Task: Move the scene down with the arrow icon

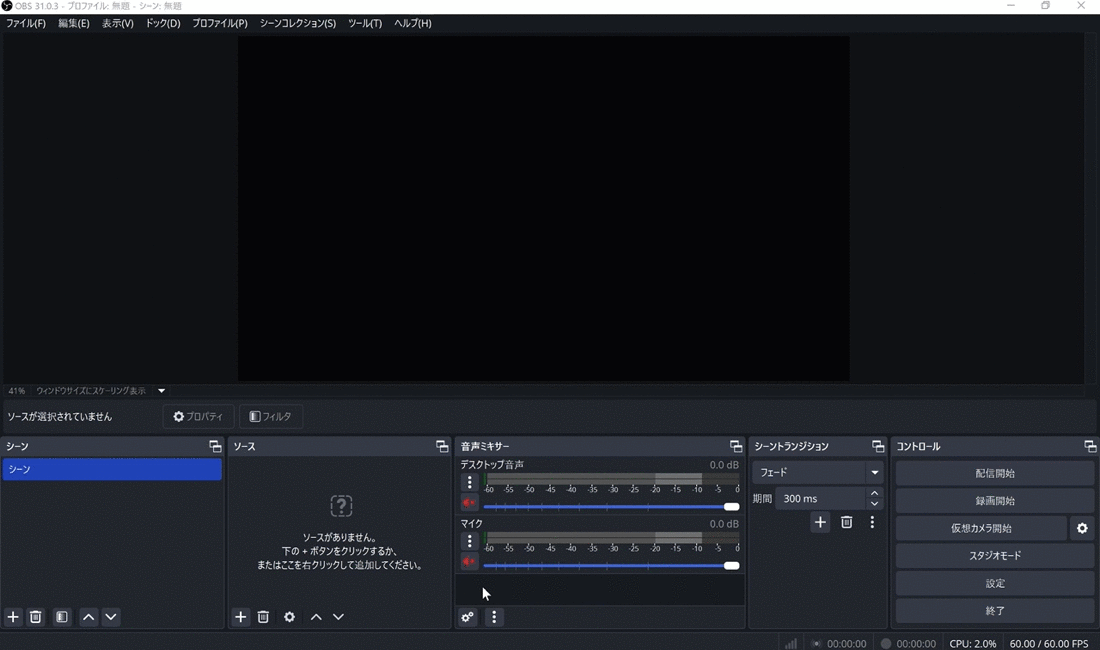Action: 111,617
